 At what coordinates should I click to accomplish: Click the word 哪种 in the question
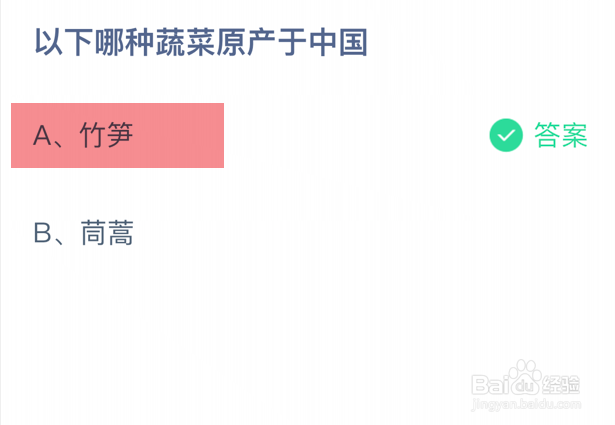123,42
